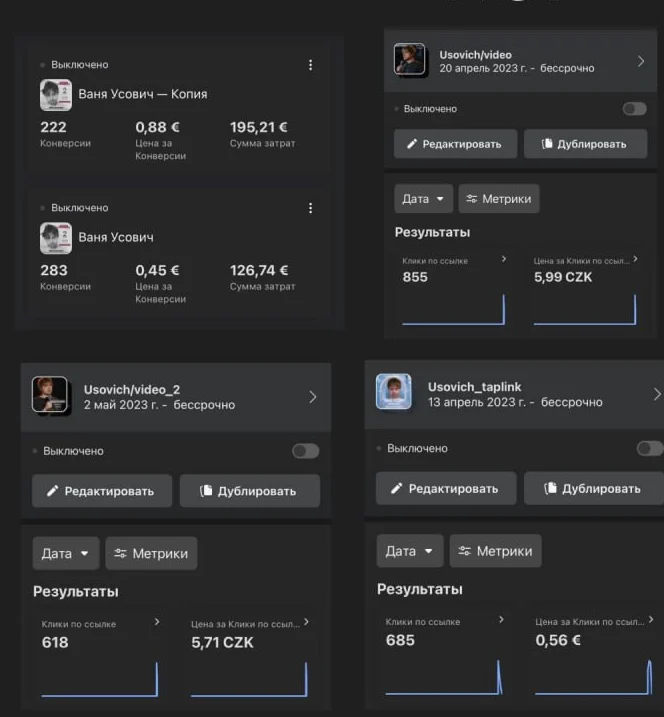Expand Клики по ссылке 685 metric arrow
Image resolution: width=664 pixels, height=717 pixels.
[x=502, y=619]
